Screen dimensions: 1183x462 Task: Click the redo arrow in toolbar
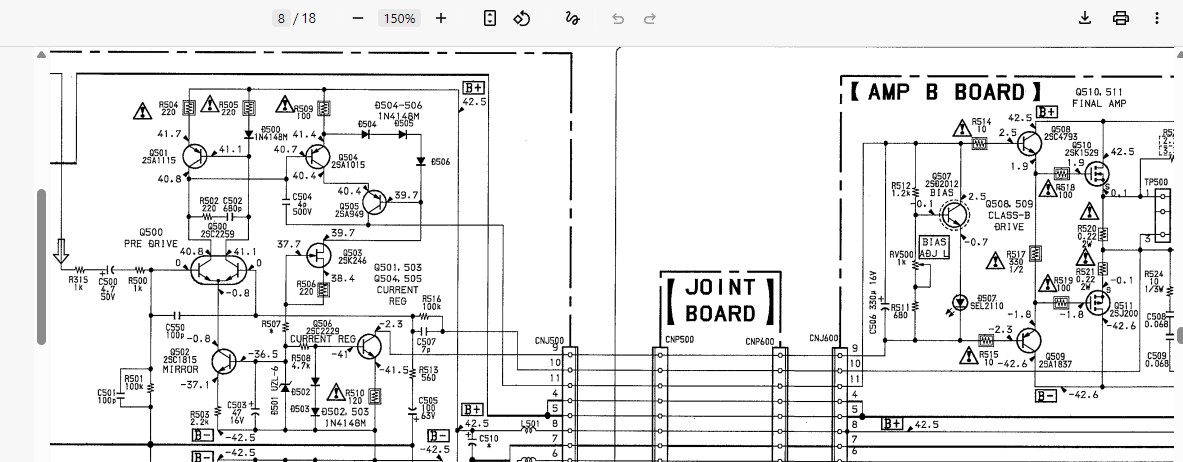coord(650,18)
